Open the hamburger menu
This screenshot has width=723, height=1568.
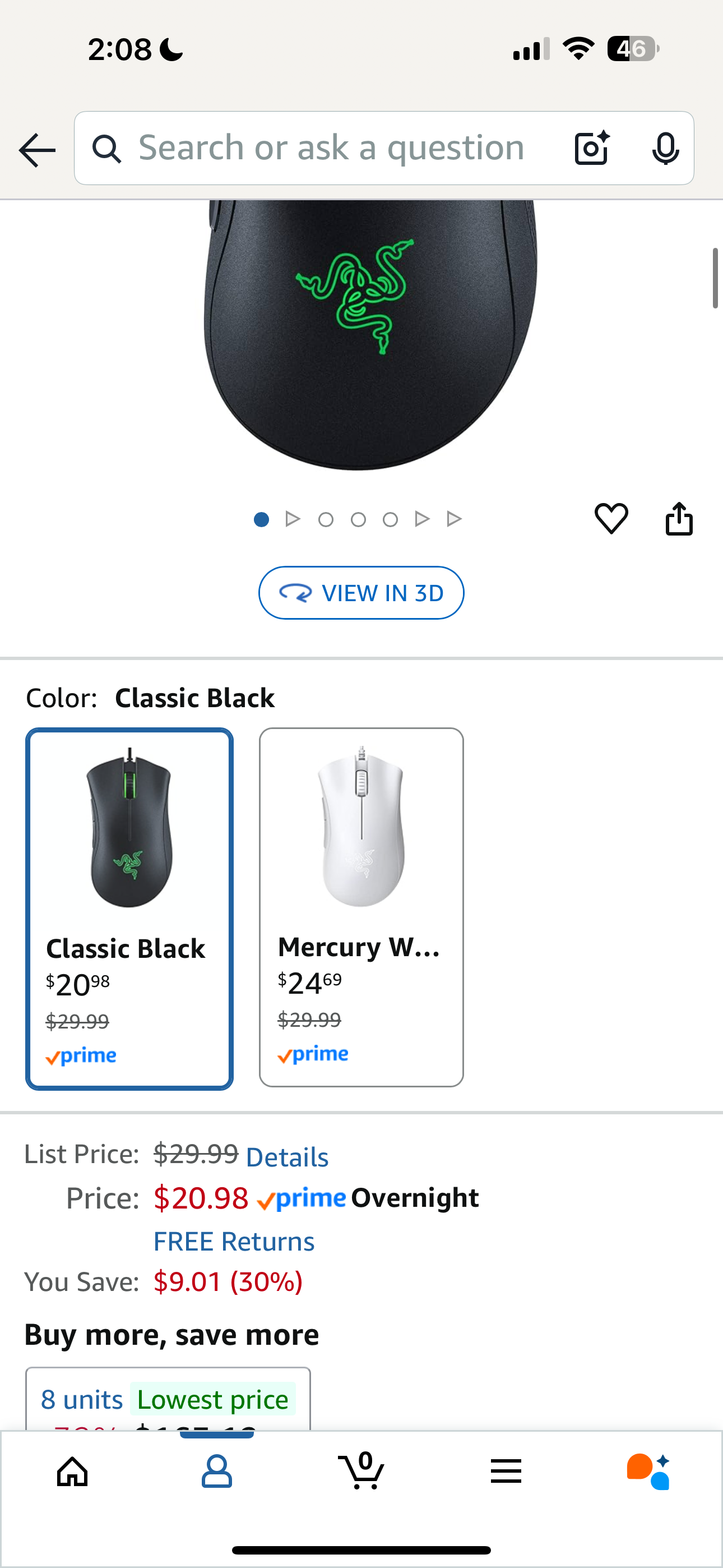(506, 1470)
